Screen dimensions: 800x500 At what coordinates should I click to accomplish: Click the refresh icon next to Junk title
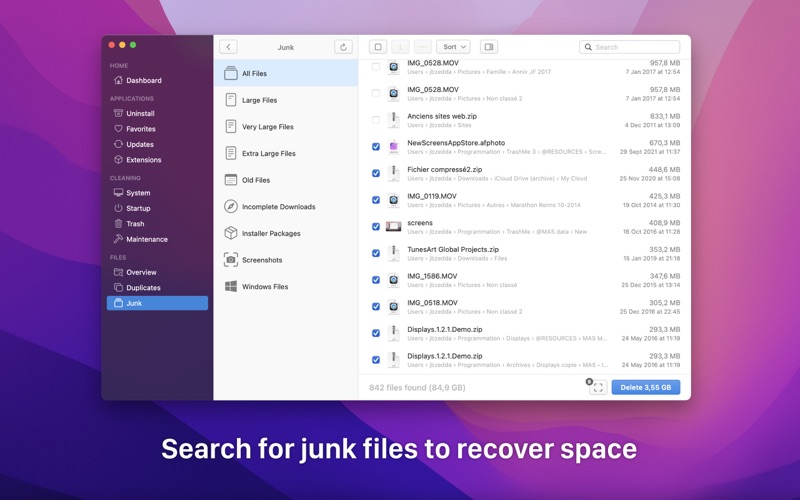(343, 47)
